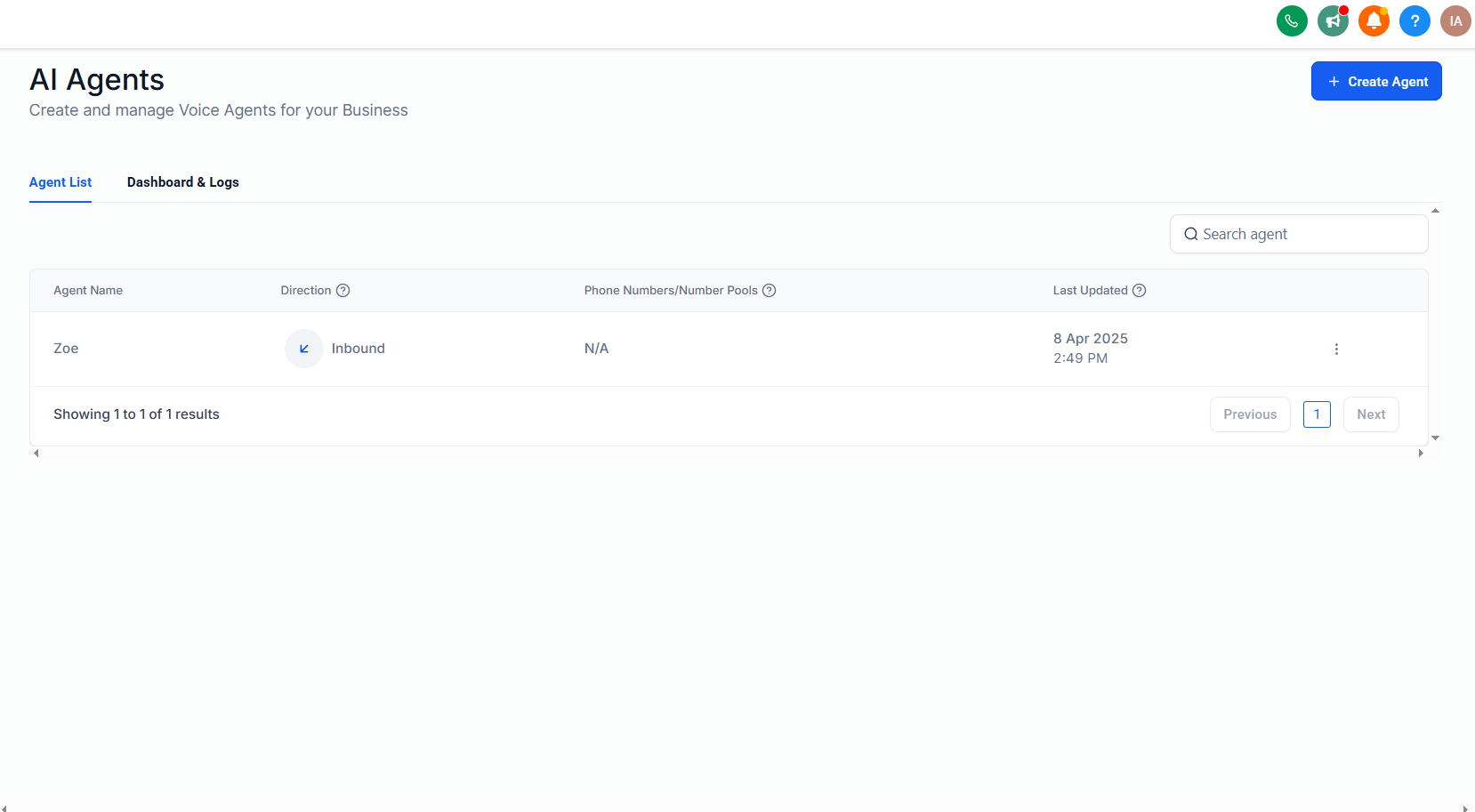This screenshot has width=1475, height=812.
Task: Click the Previous page button
Action: coord(1250,414)
